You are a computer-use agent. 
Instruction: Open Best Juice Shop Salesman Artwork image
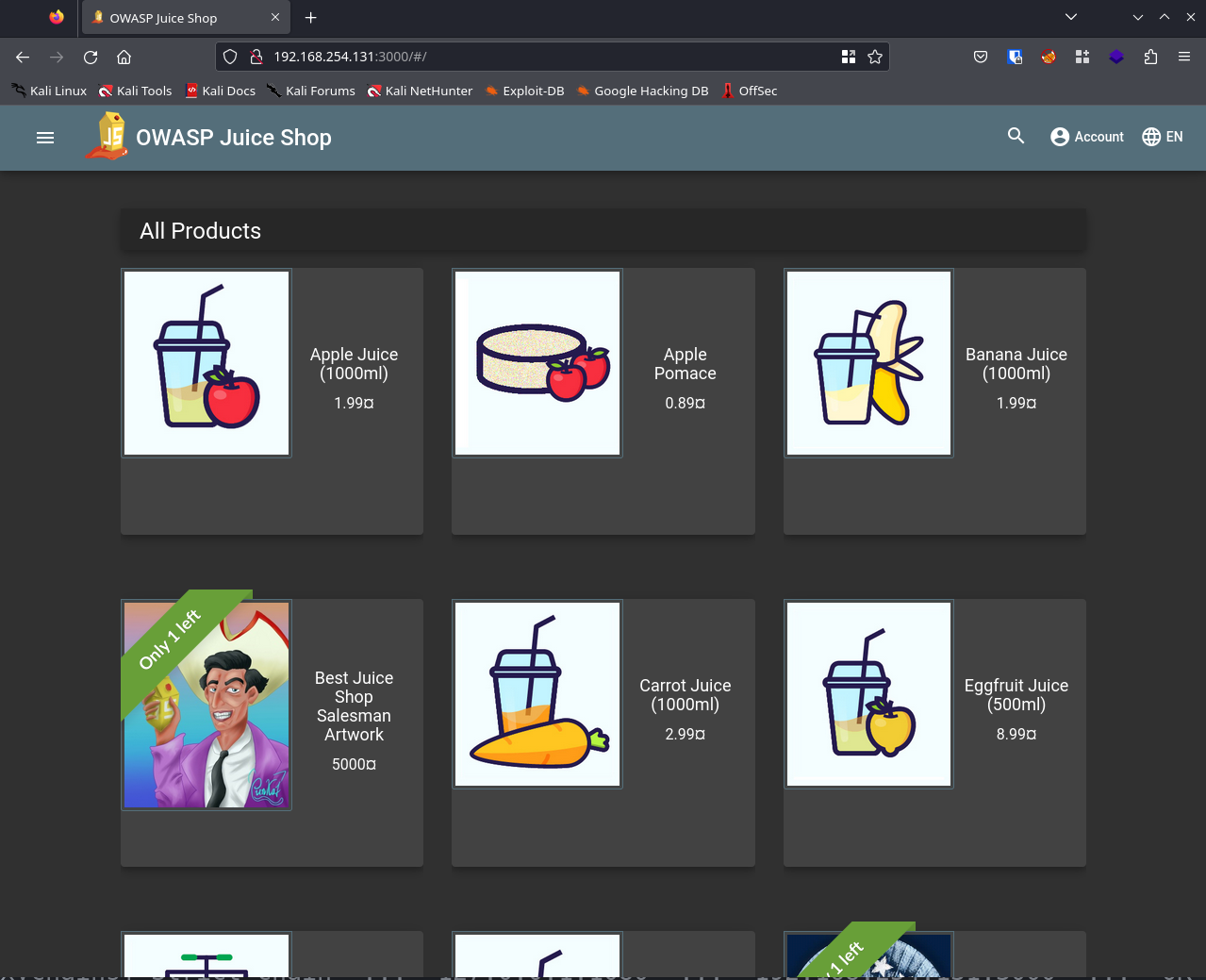pos(207,705)
